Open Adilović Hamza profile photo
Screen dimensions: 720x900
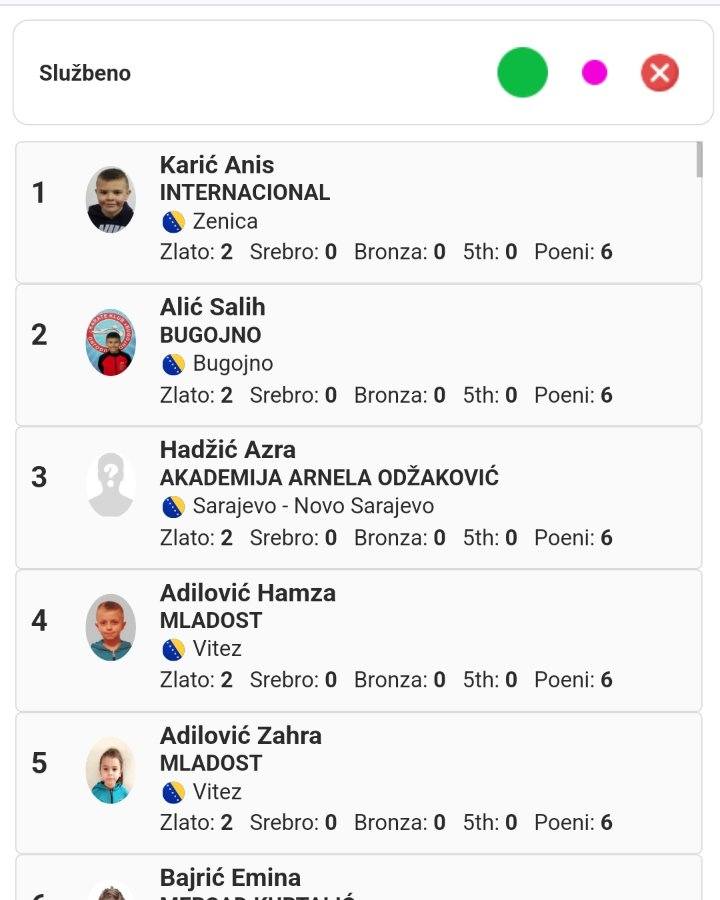click(x=110, y=627)
